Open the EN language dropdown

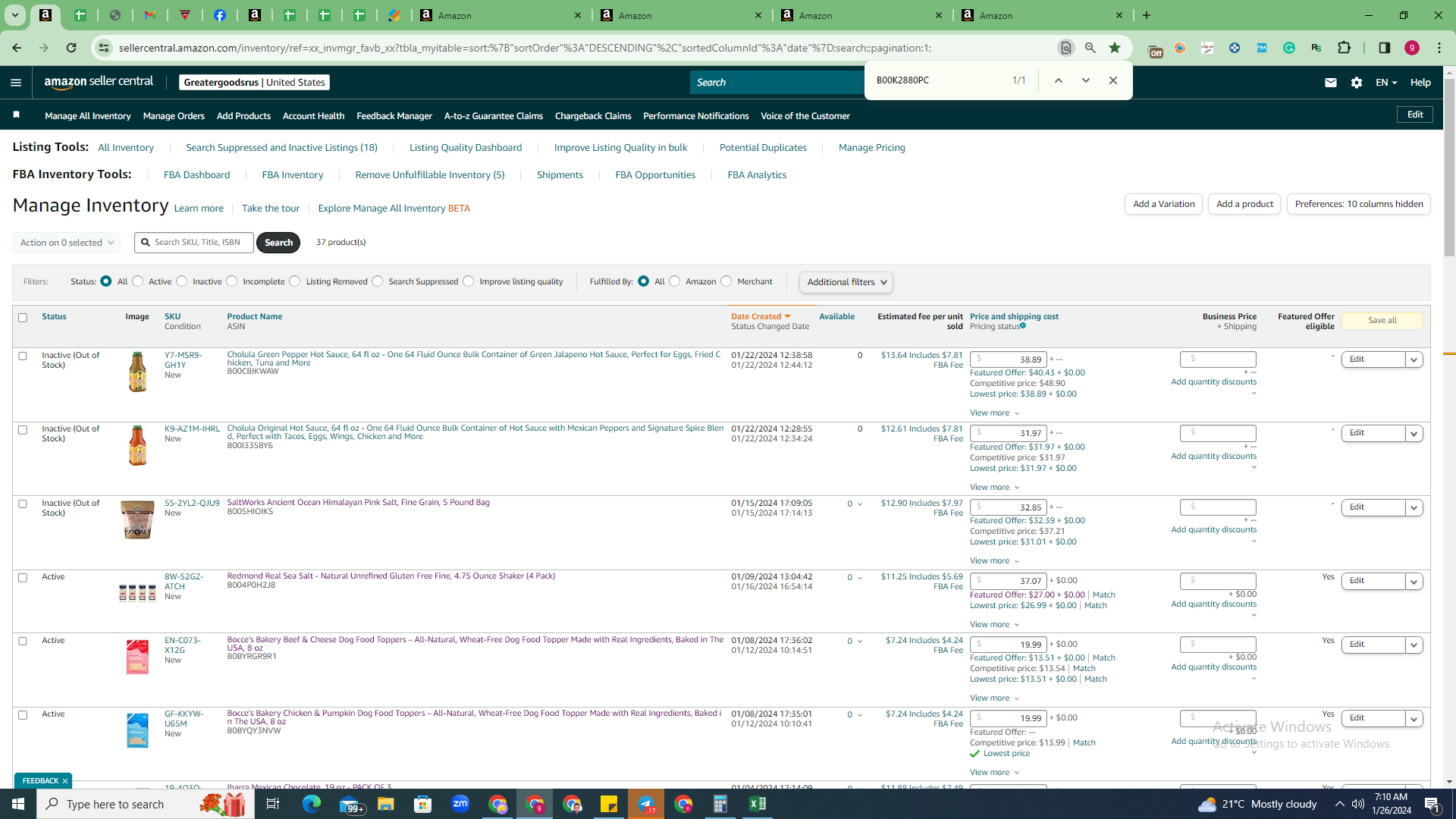click(x=1386, y=83)
